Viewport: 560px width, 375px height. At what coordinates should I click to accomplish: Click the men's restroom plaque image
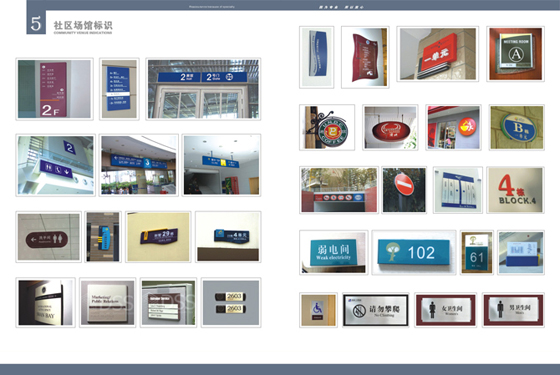tap(513, 310)
